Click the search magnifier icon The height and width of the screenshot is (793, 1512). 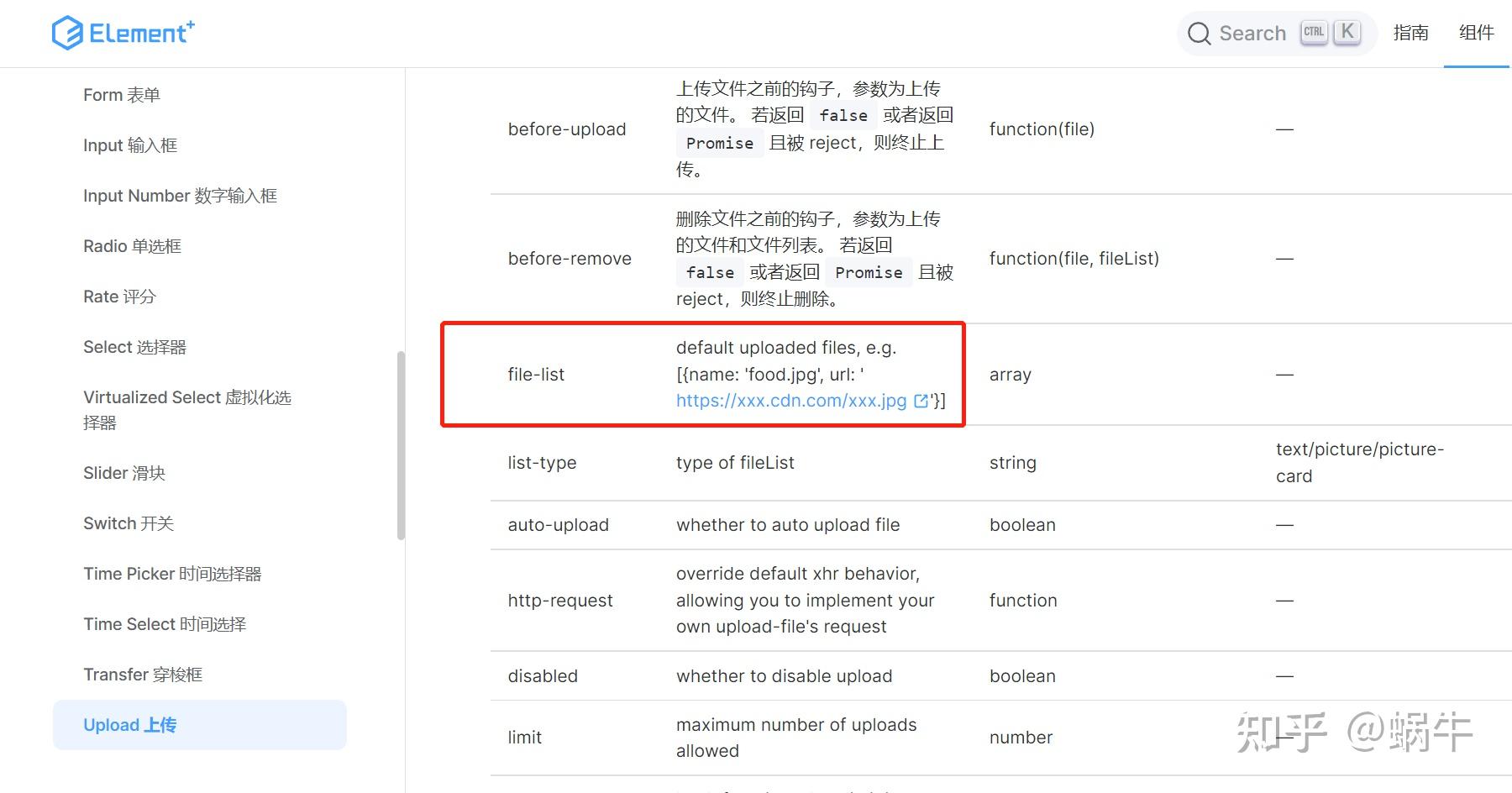click(1200, 33)
